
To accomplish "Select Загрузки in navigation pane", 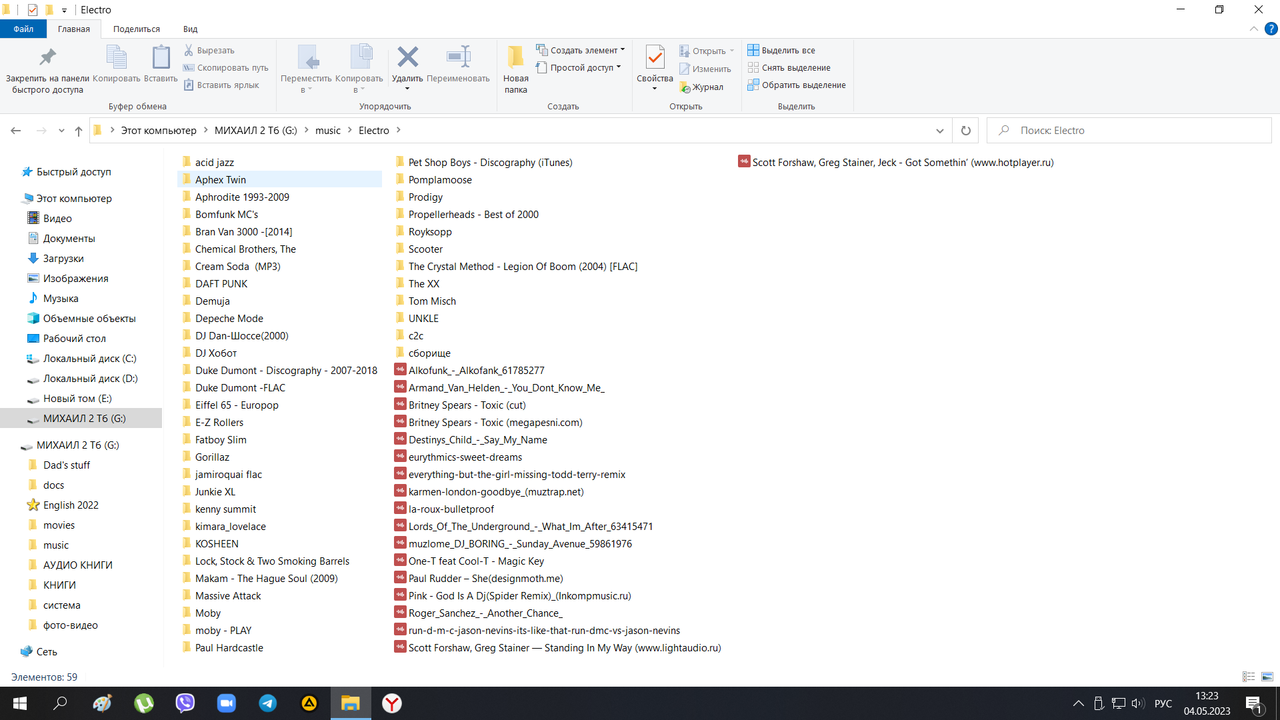I will [62, 258].
